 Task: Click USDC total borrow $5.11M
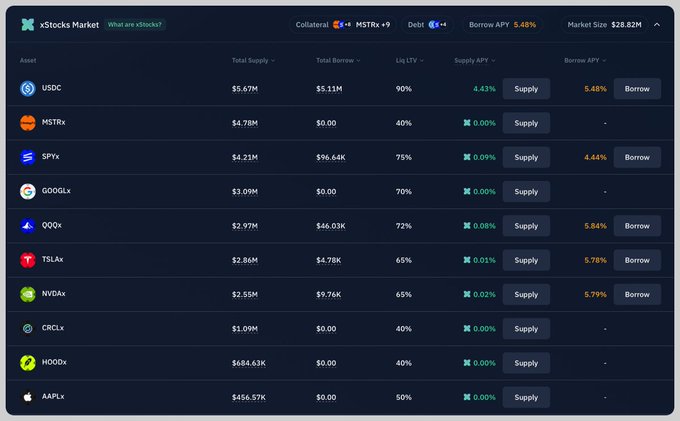click(x=329, y=89)
